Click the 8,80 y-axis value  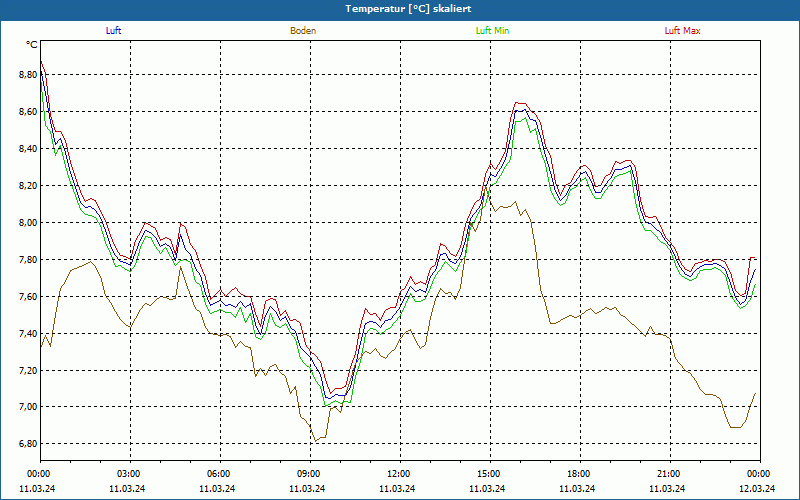tap(28, 74)
